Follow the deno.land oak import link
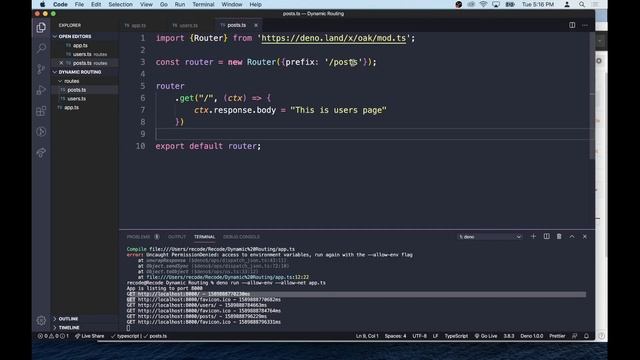The image size is (640, 360). 333,38
